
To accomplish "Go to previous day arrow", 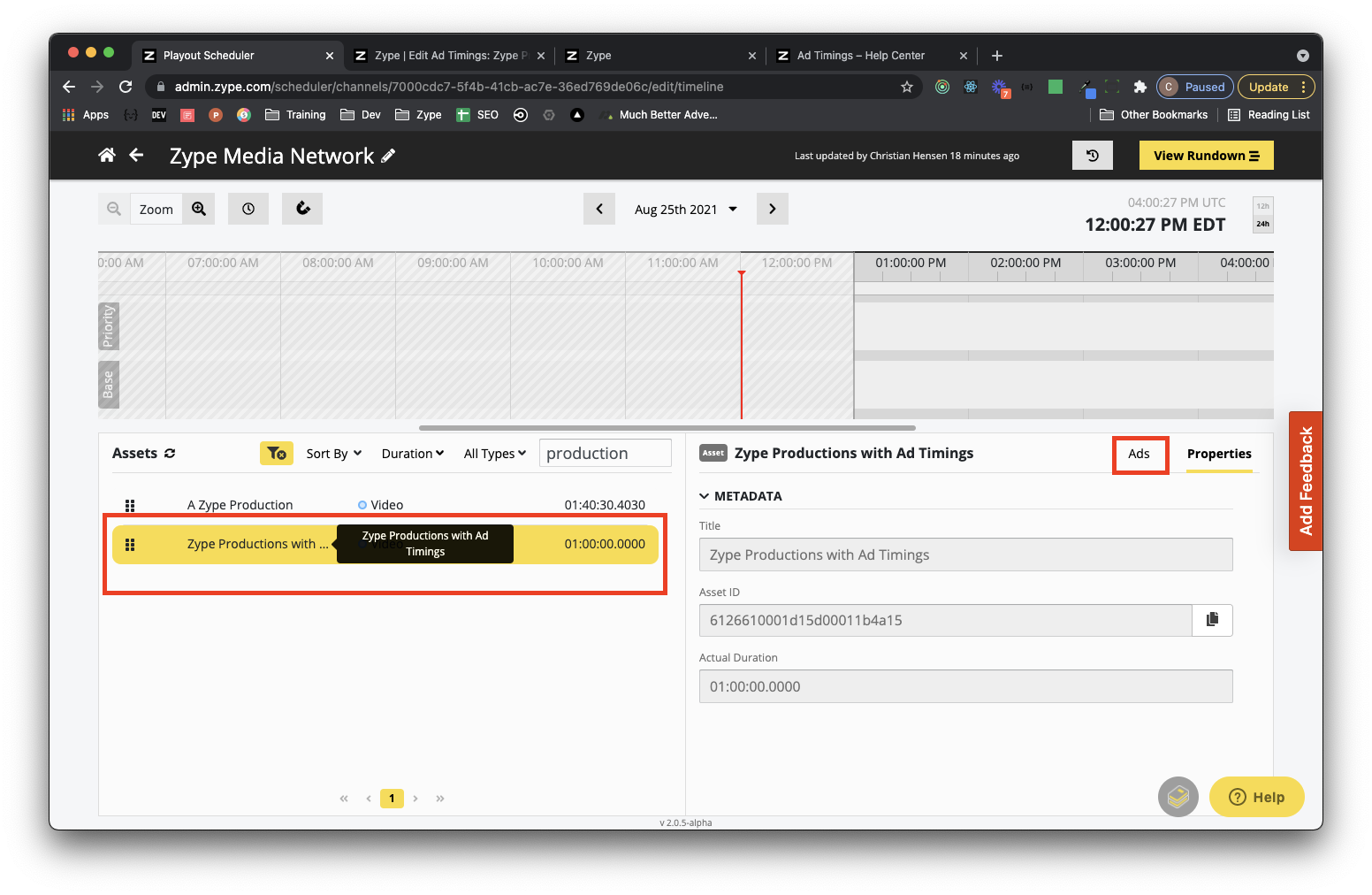I will tap(599, 209).
